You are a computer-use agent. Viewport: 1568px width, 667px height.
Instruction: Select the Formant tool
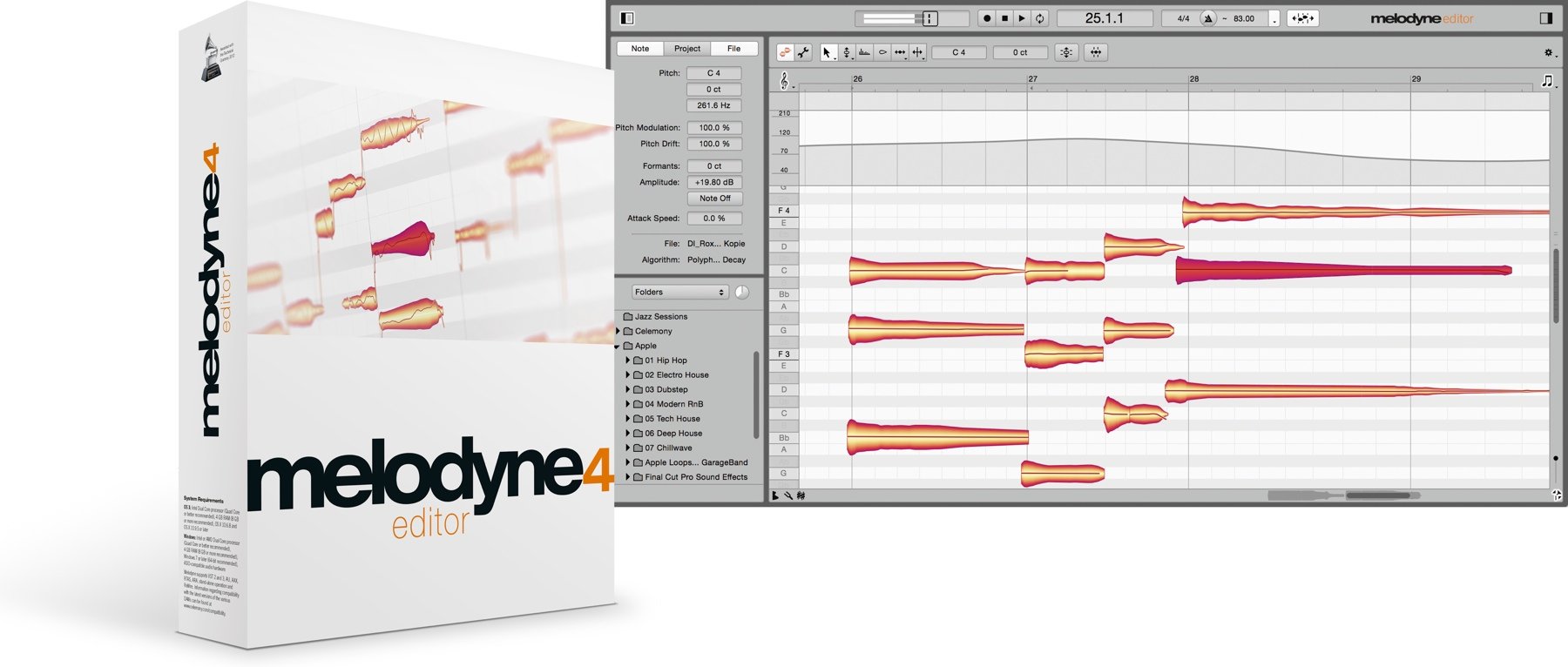click(x=864, y=52)
